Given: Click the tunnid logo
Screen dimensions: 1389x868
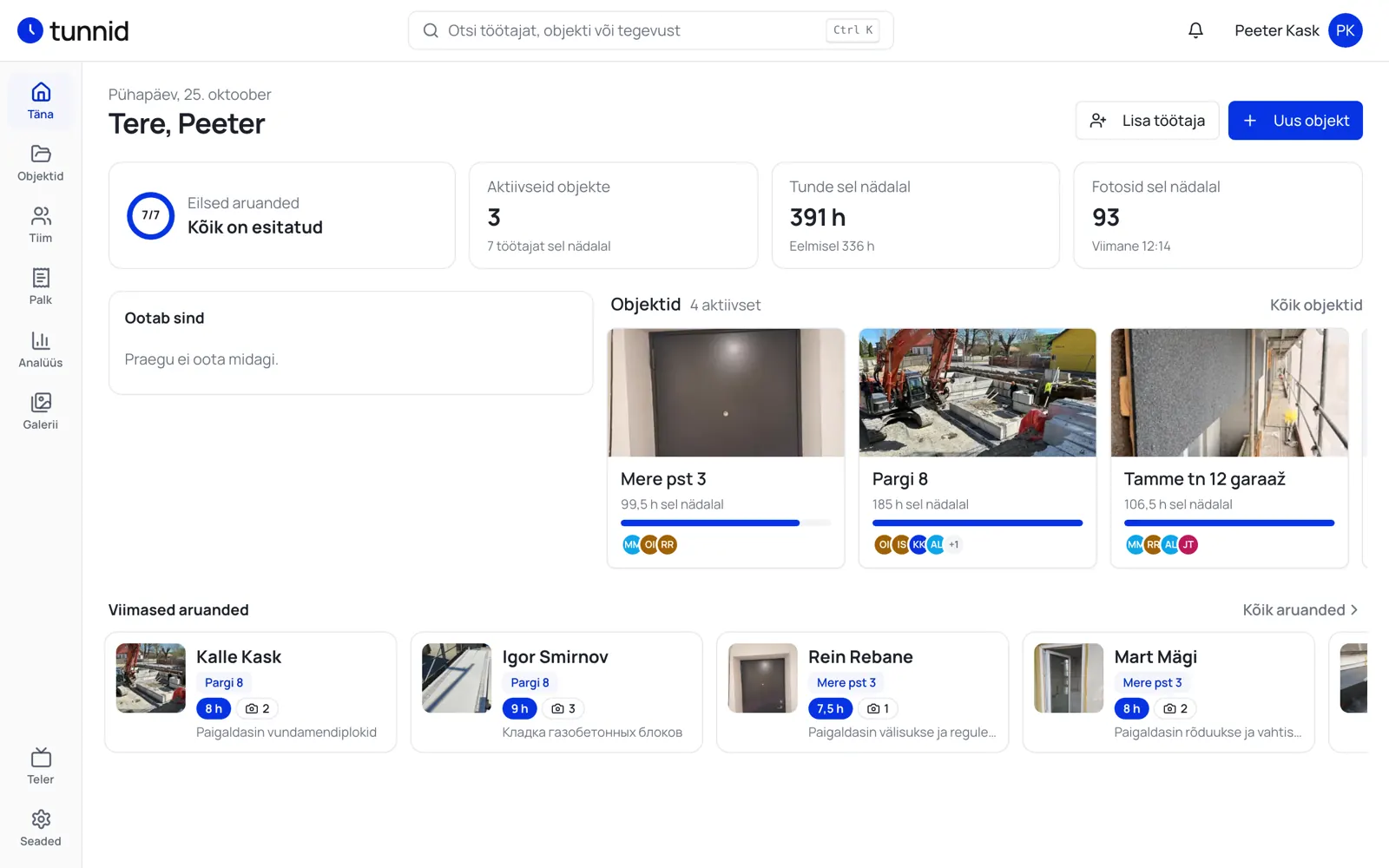Looking at the screenshot, I should pos(73,30).
